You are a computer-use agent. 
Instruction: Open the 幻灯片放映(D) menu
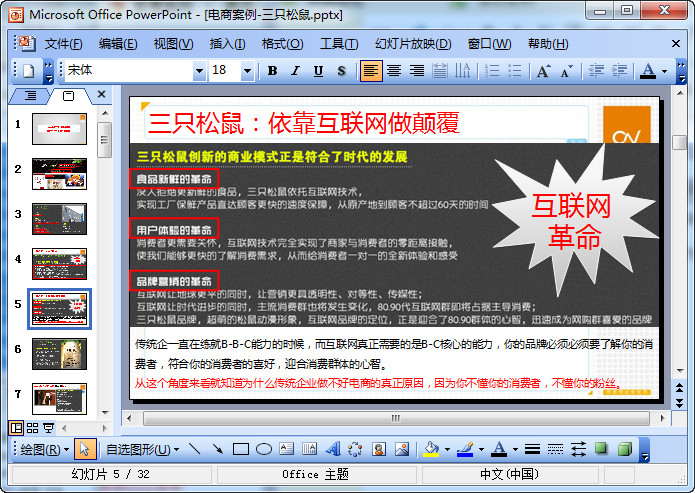413,44
